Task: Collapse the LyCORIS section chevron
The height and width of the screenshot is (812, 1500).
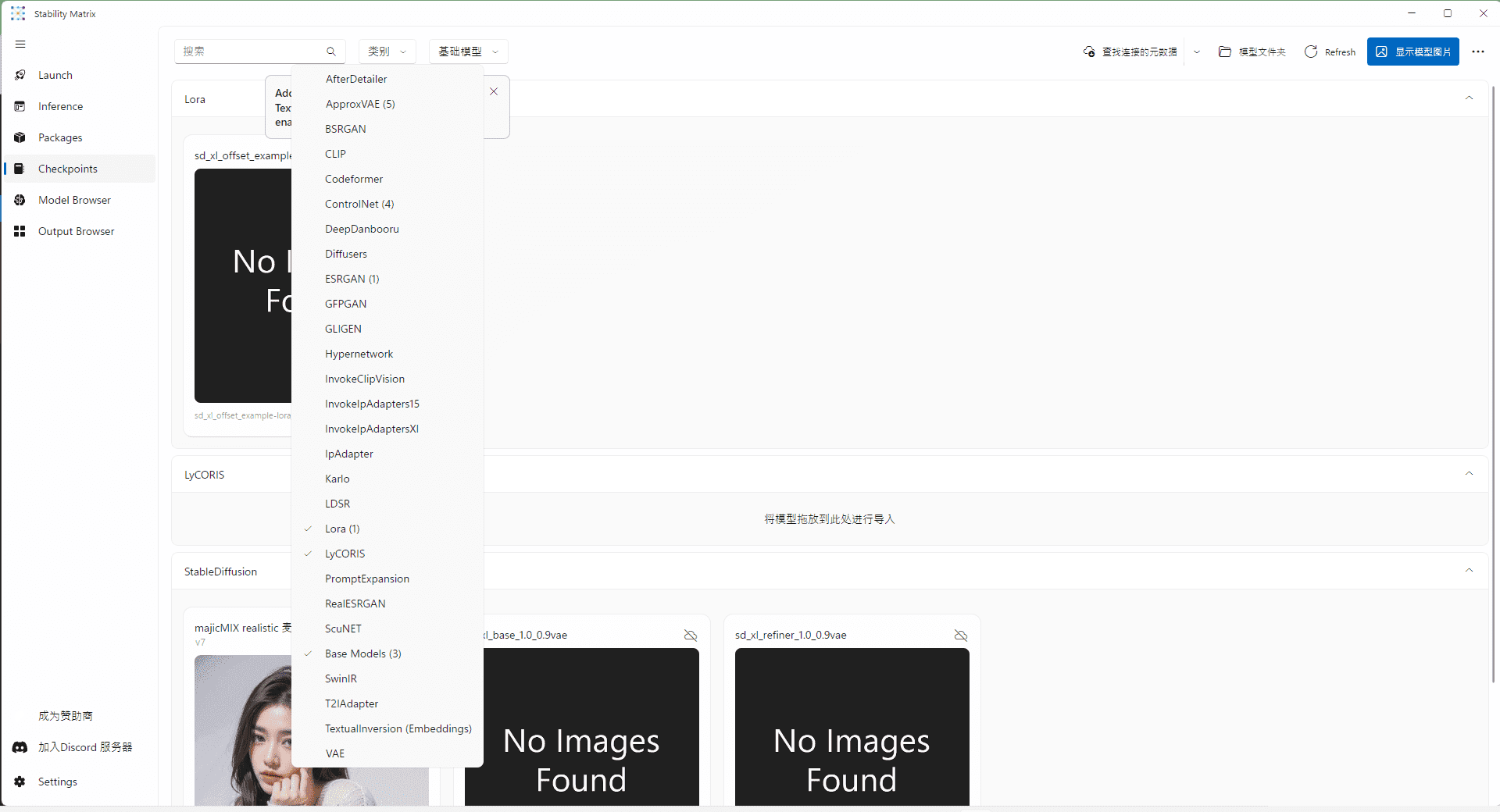Action: (1469, 474)
